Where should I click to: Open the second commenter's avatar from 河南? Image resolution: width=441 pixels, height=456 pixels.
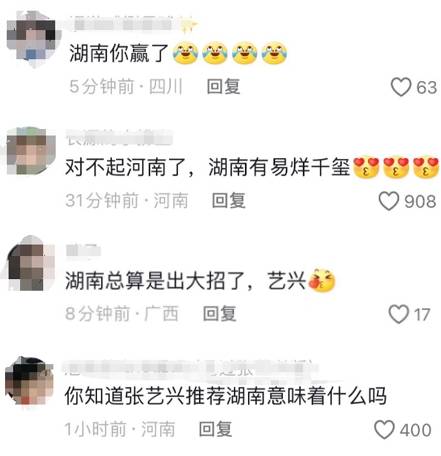31,151
